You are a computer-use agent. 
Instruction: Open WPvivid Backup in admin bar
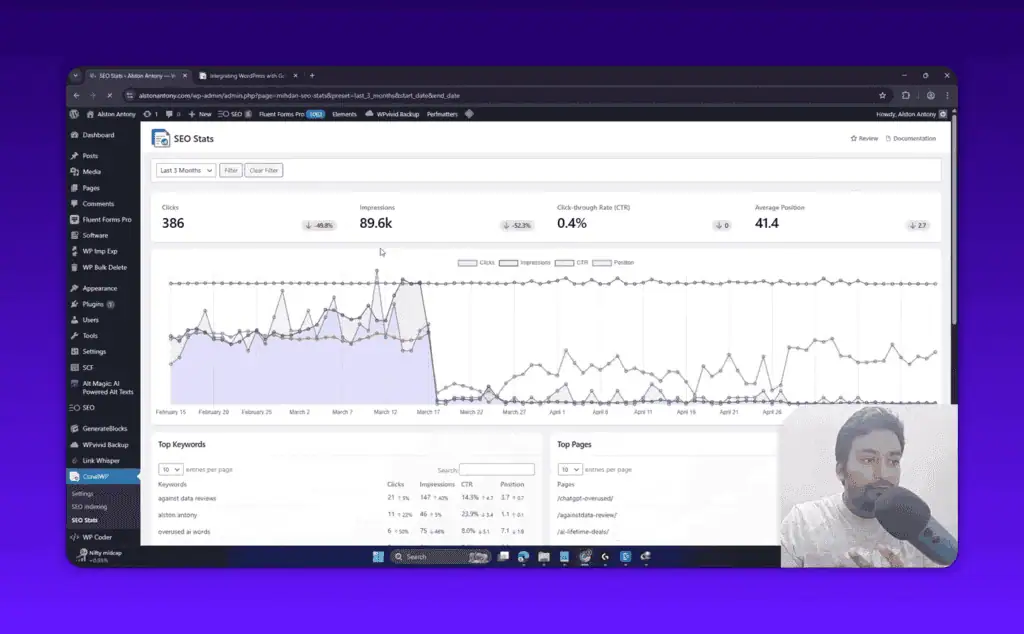pos(392,114)
